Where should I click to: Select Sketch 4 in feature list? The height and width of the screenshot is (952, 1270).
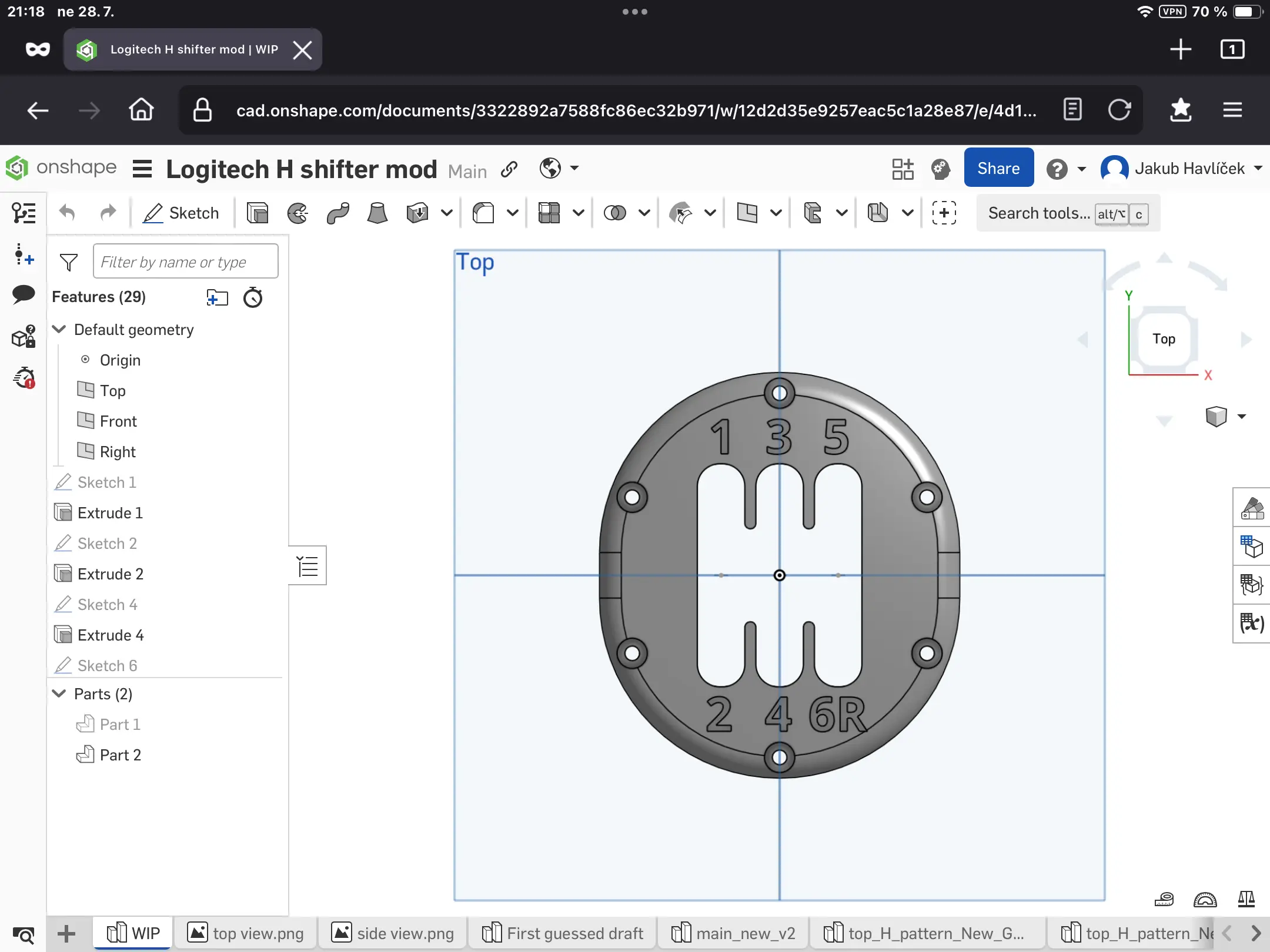click(x=107, y=604)
